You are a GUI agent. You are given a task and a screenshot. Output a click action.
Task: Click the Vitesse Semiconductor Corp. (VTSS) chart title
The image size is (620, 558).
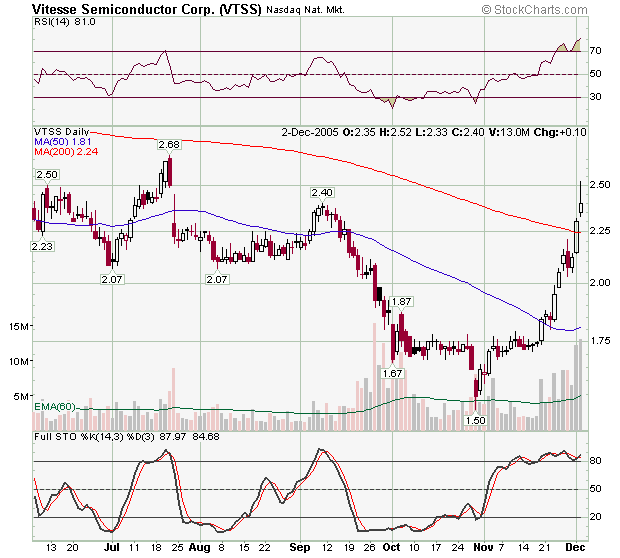(x=147, y=9)
